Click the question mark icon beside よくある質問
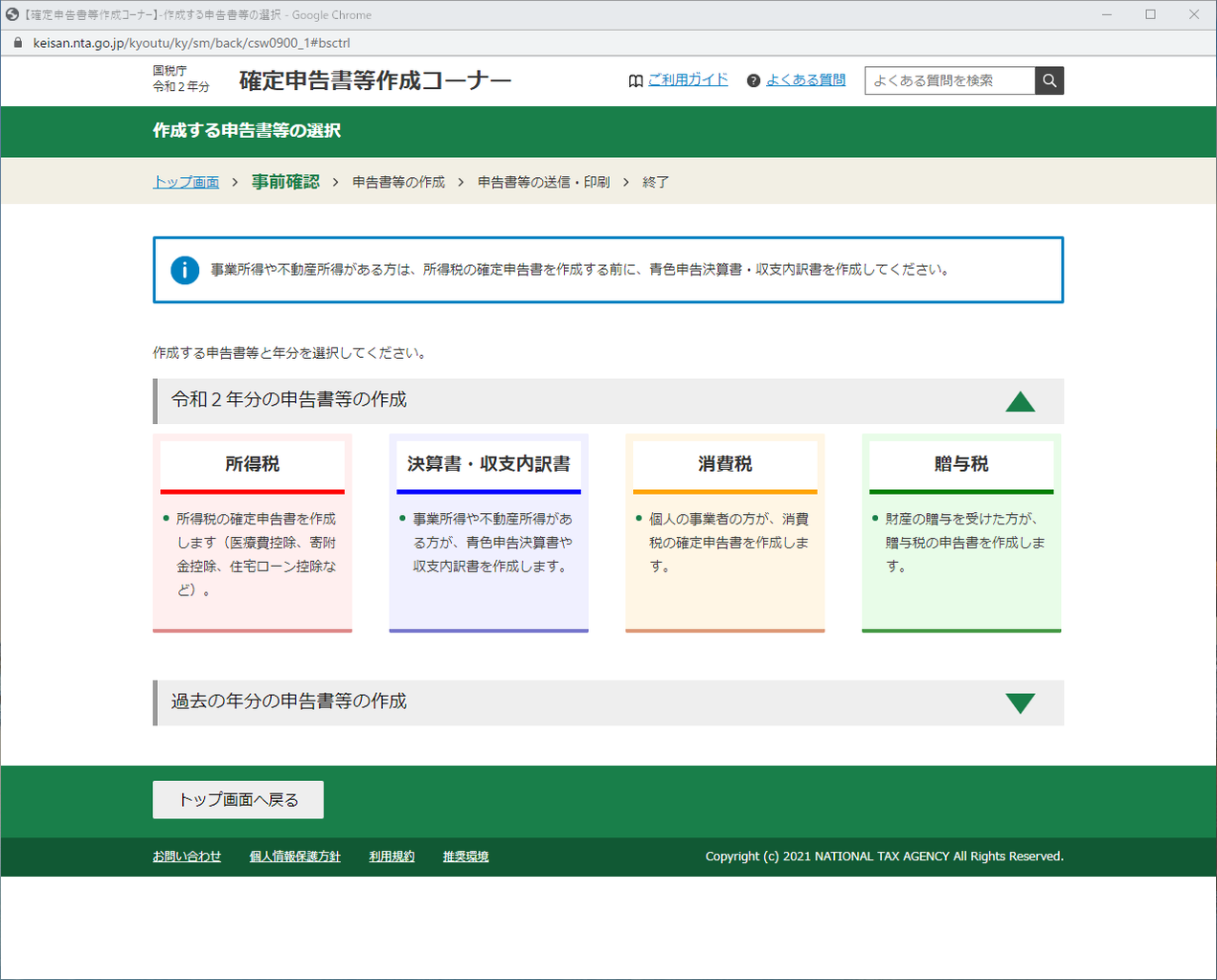The image size is (1217, 980). tap(754, 81)
